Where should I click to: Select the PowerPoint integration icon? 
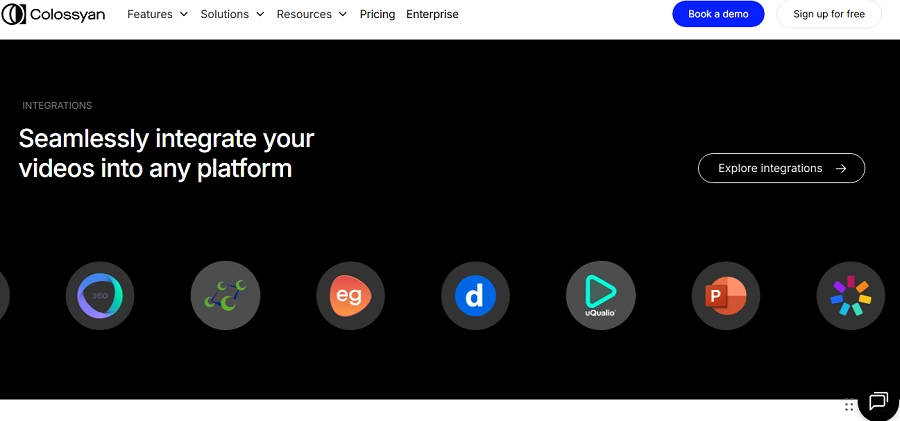[x=726, y=296]
